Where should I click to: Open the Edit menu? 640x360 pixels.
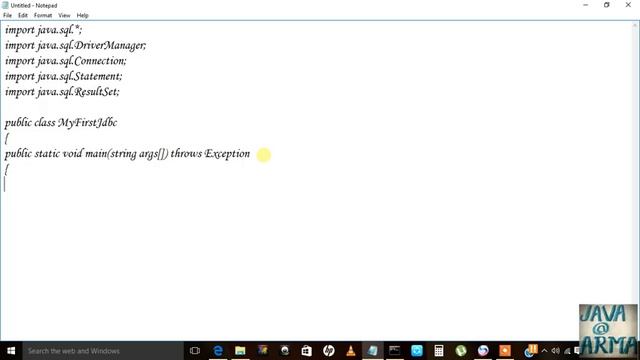pyautogui.click(x=23, y=15)
